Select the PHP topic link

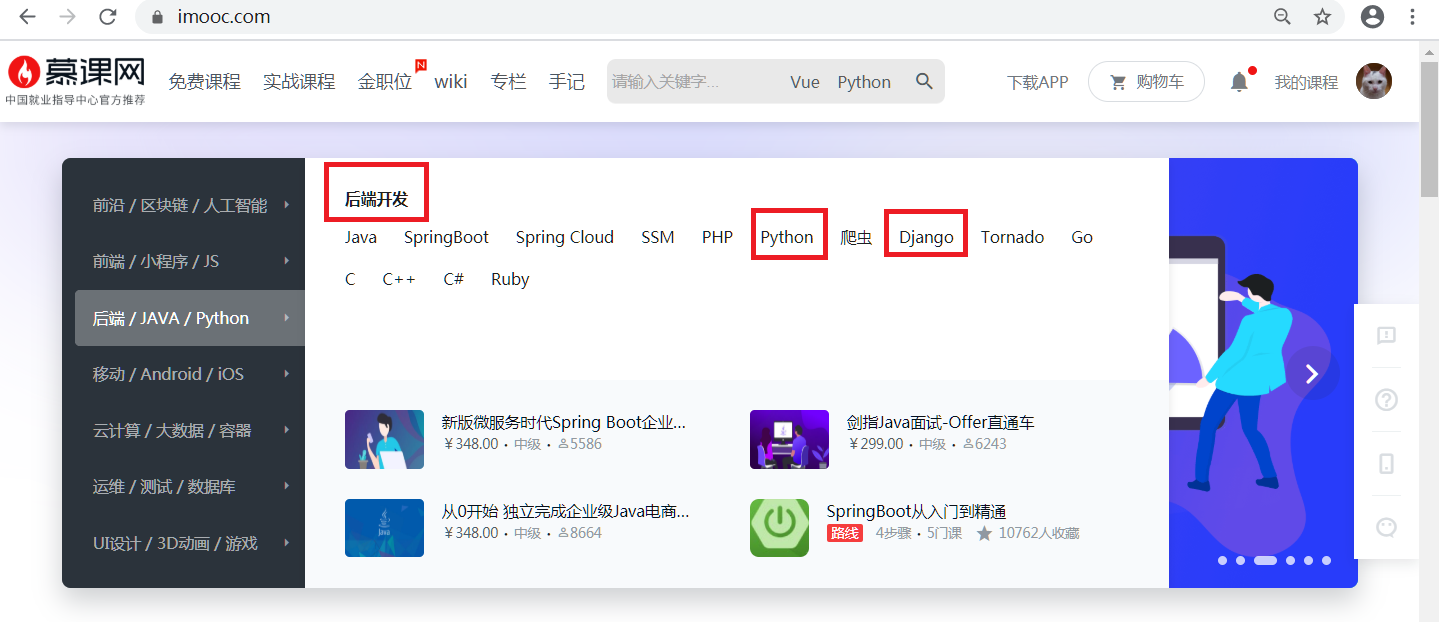point(717,237)
